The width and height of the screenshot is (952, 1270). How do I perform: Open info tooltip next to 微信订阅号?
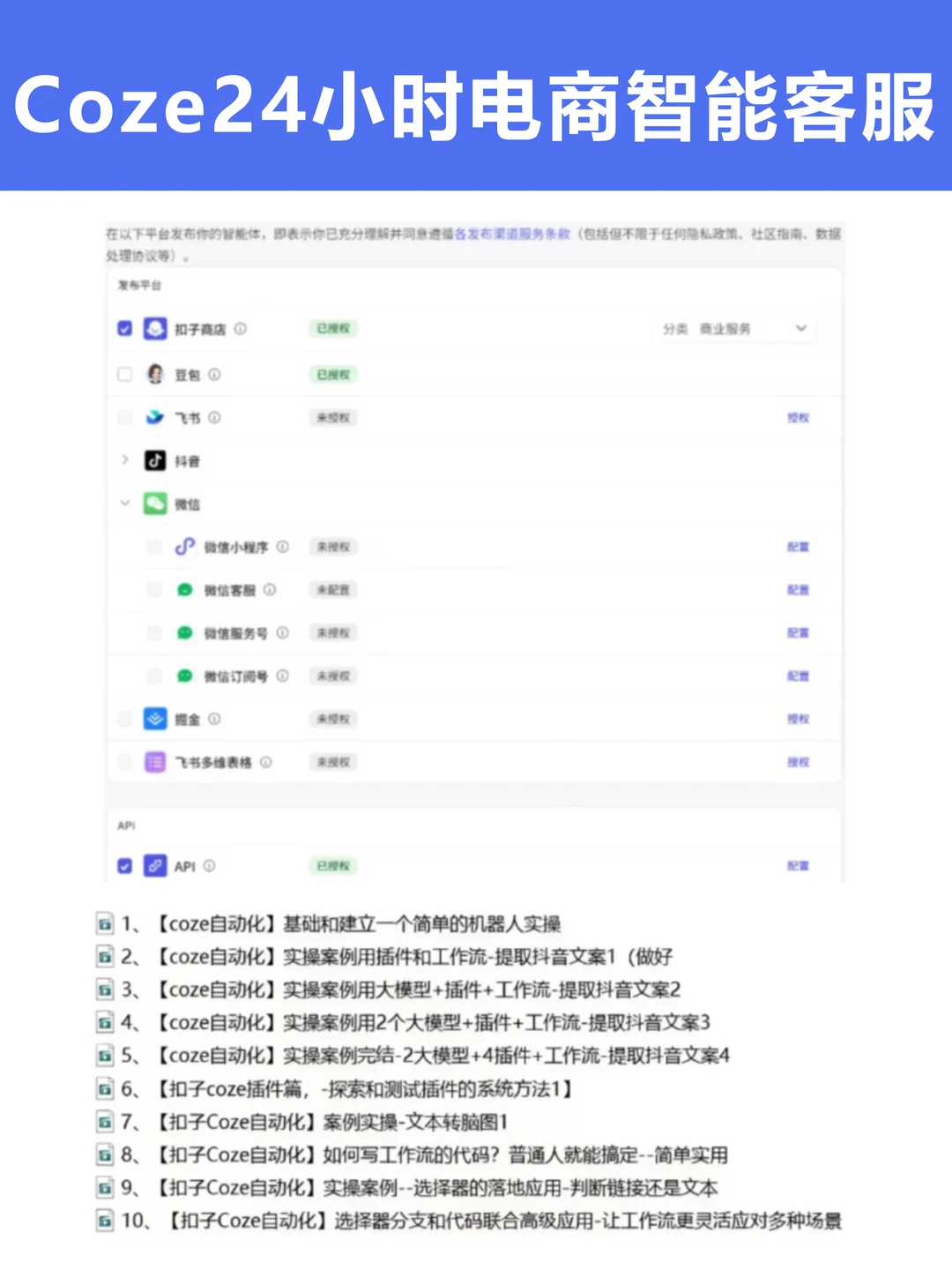(282, 676)
